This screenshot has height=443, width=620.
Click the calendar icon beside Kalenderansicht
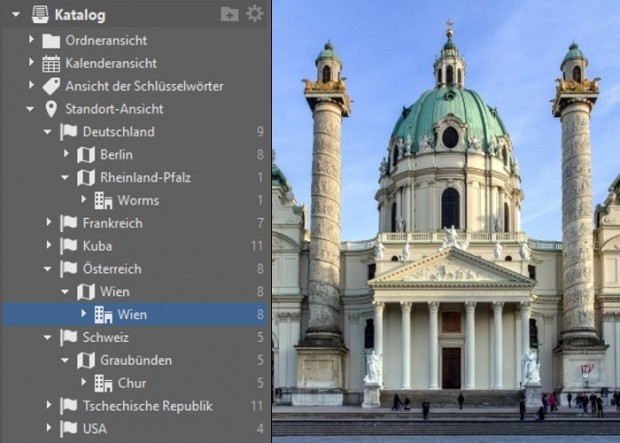coord(51,63)
